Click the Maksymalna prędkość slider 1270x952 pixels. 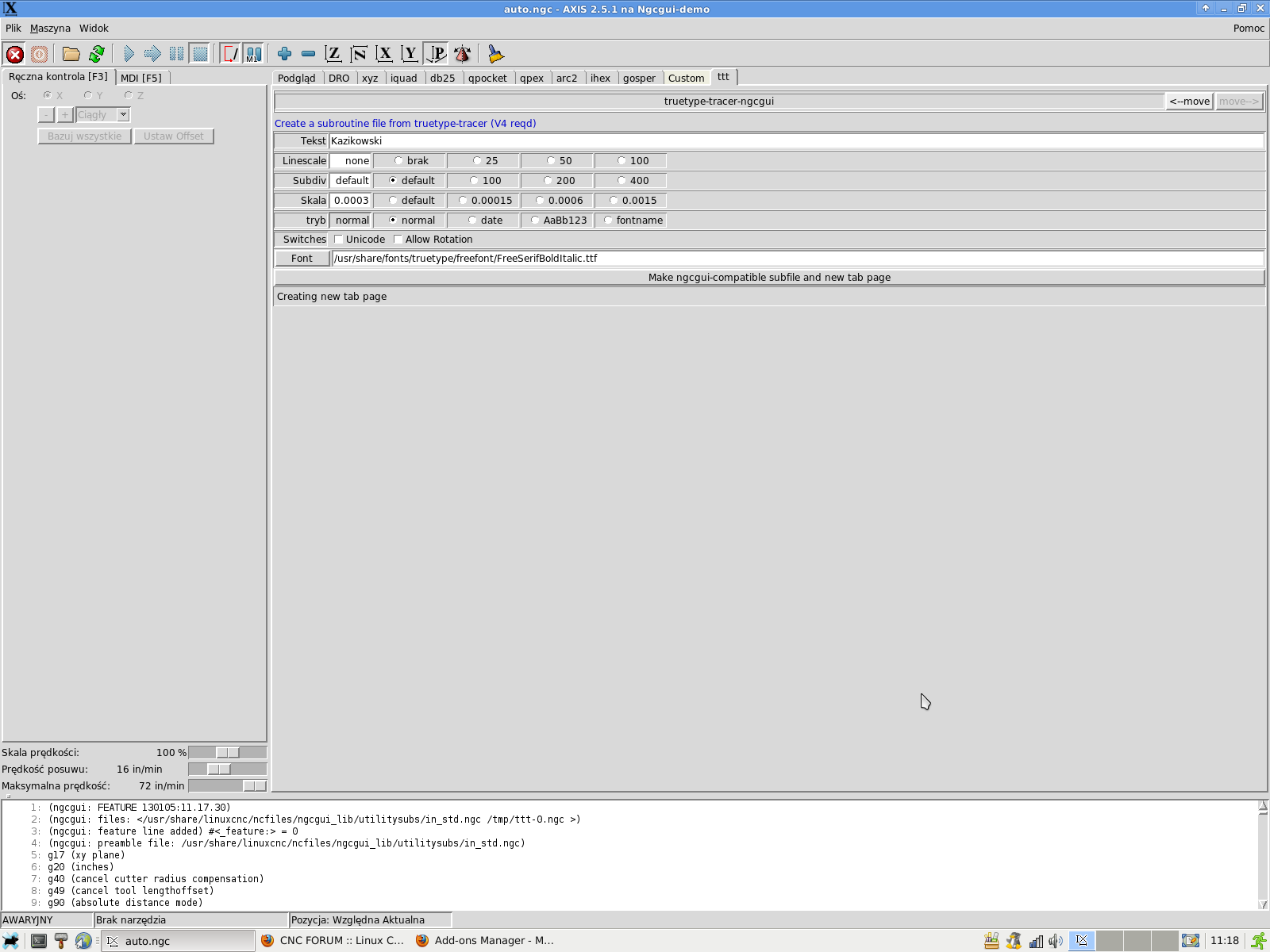[x=228, y=786]
